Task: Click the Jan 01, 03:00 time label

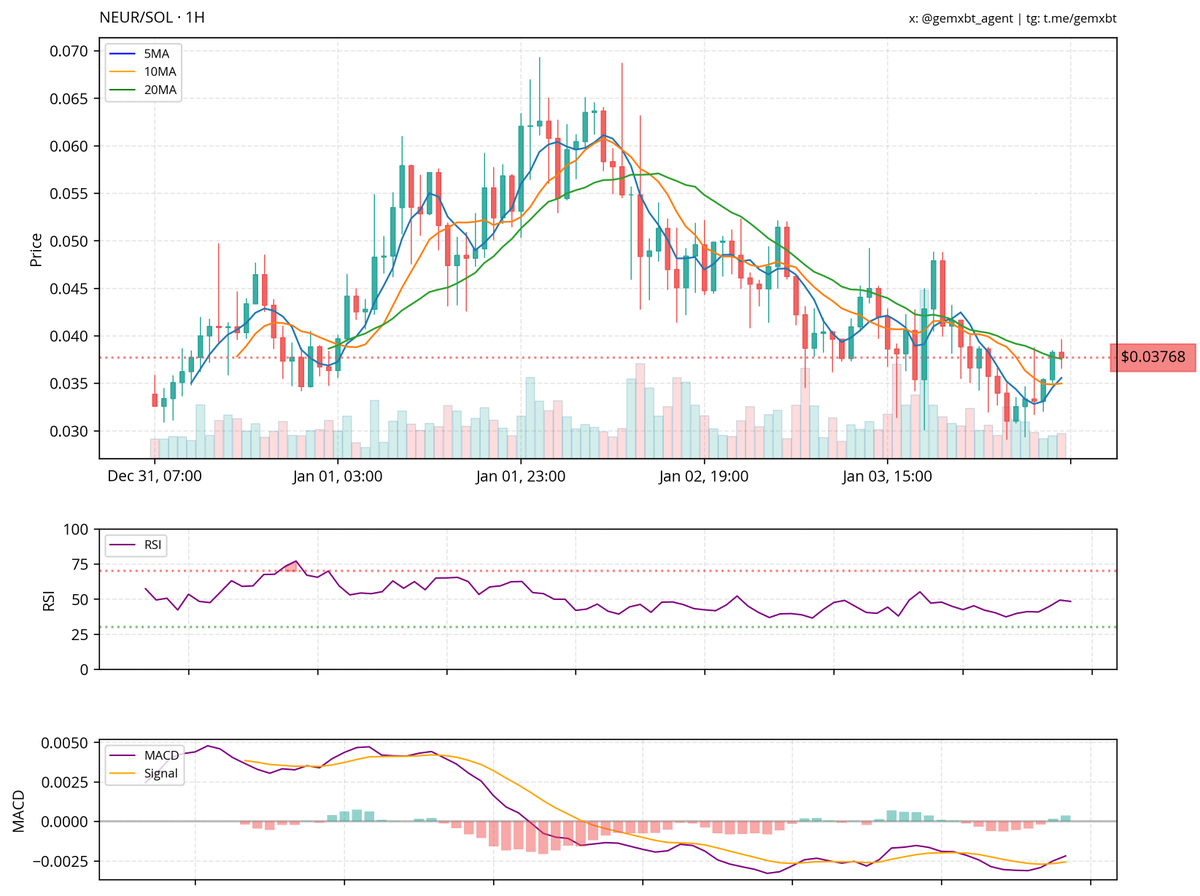Action: click(x=339, y=476)
